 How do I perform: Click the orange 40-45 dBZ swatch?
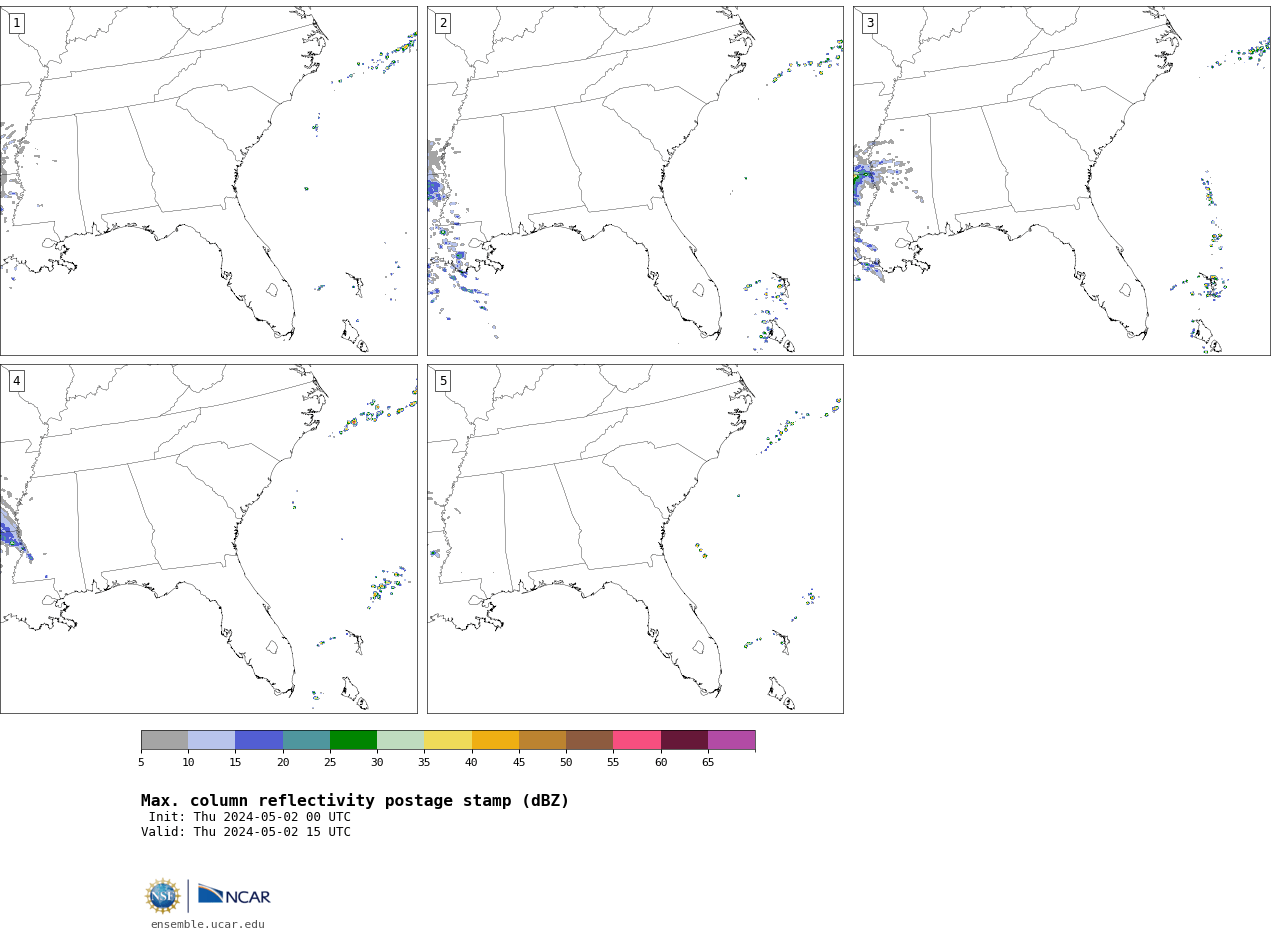[x=495, y=740]
